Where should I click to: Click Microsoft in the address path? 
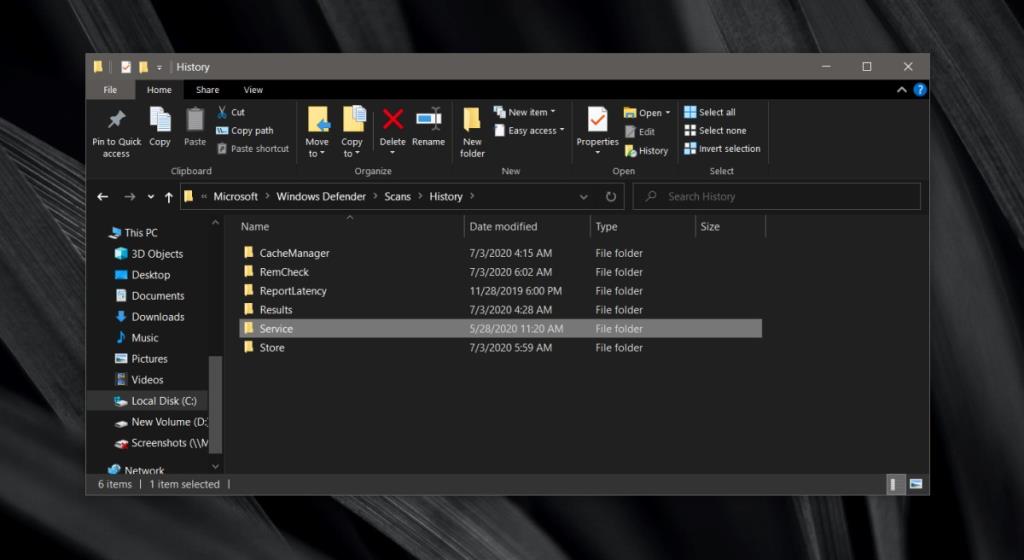pos(236,196)
